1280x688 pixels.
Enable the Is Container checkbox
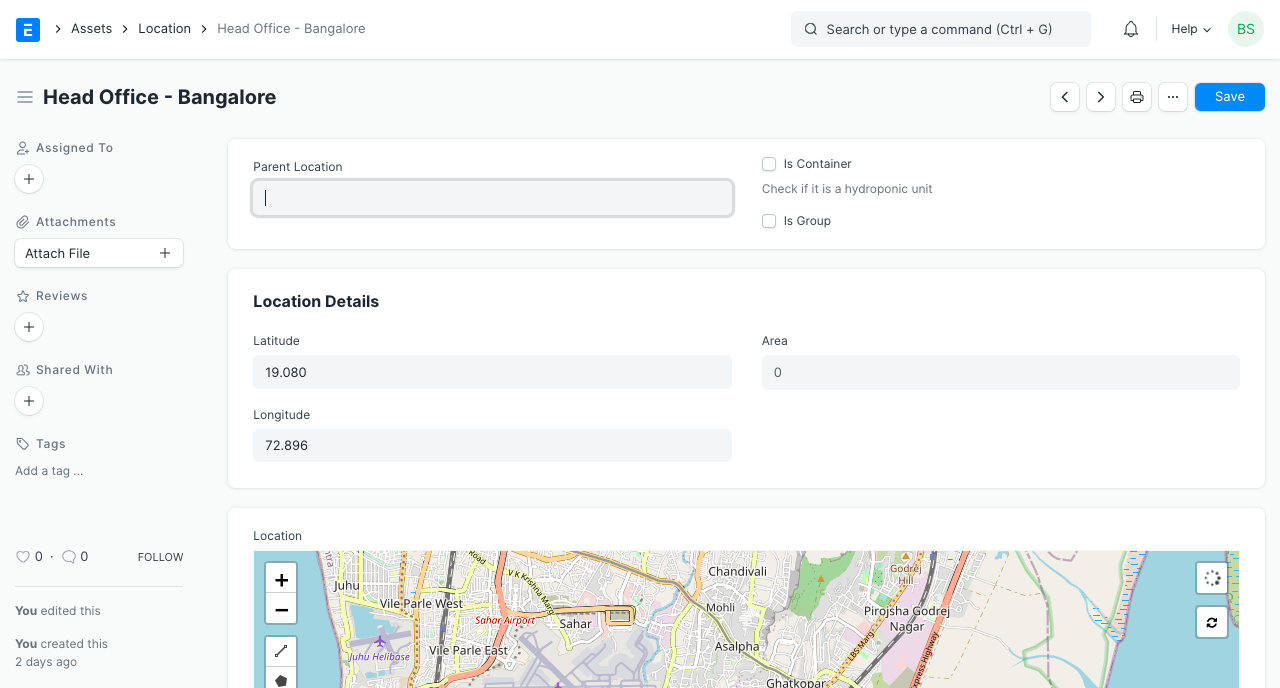coord(769,164)
